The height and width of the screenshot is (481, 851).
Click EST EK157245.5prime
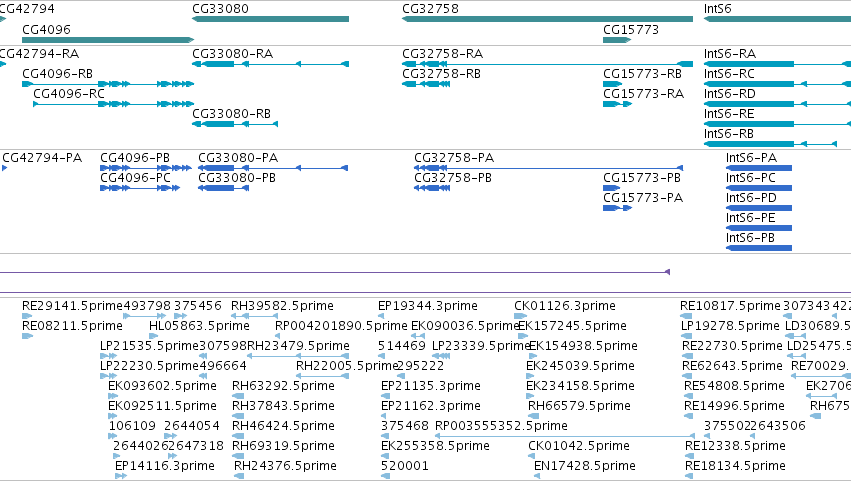572,326
